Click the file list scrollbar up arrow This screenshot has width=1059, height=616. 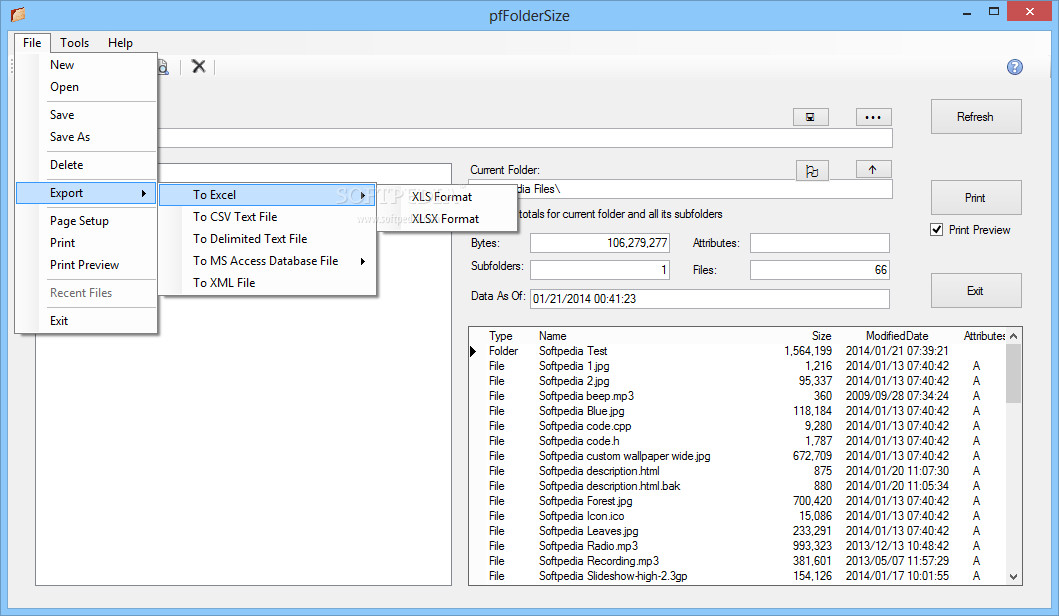pyautogui.click(x=1013, y=336)
